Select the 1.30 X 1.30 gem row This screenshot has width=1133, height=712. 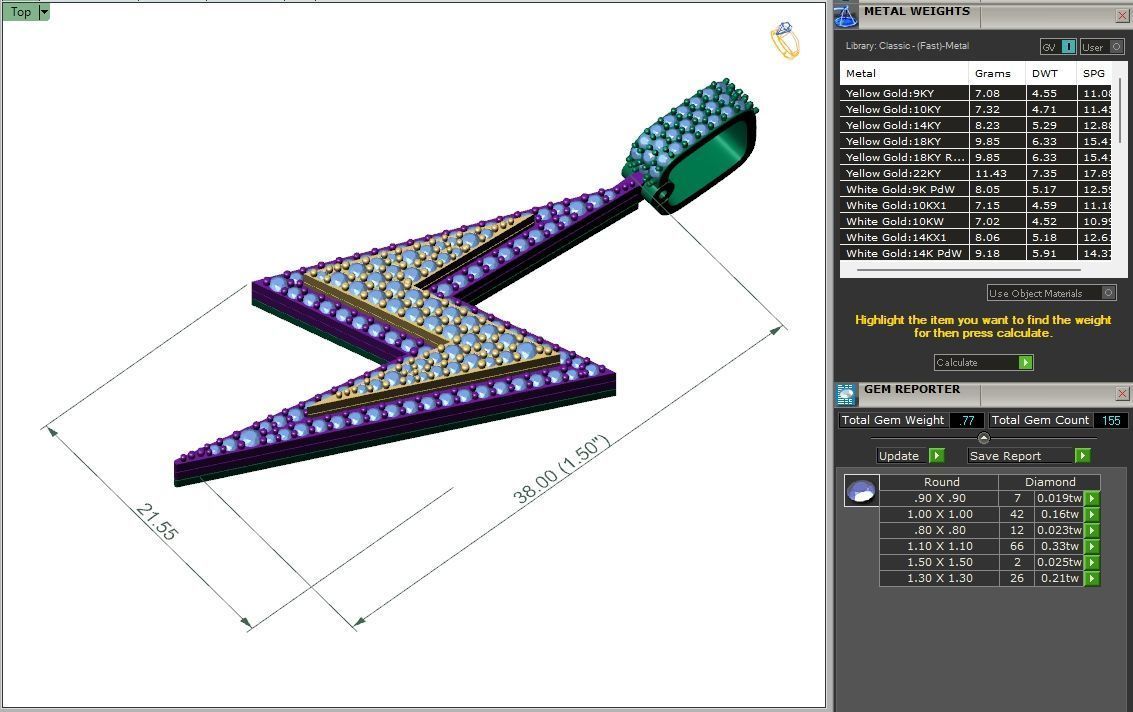[982, 578]
